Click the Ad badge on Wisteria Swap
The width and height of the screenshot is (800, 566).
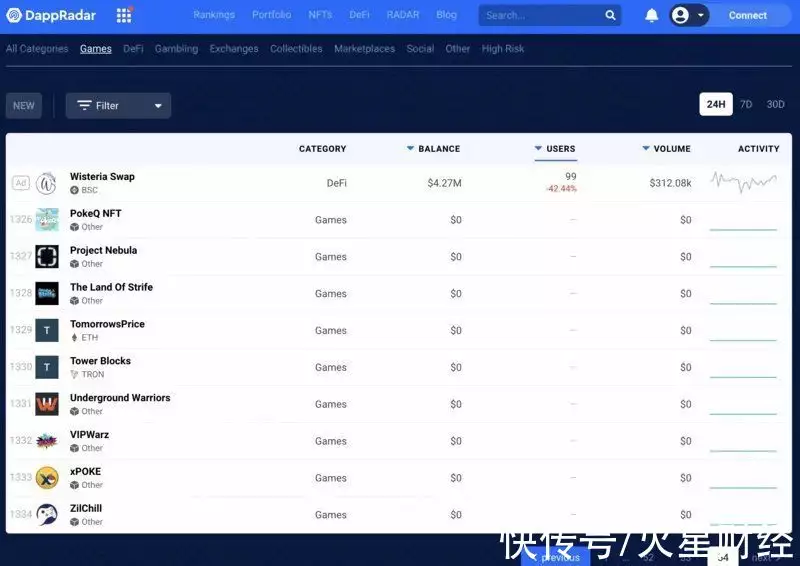click(21, 183)
